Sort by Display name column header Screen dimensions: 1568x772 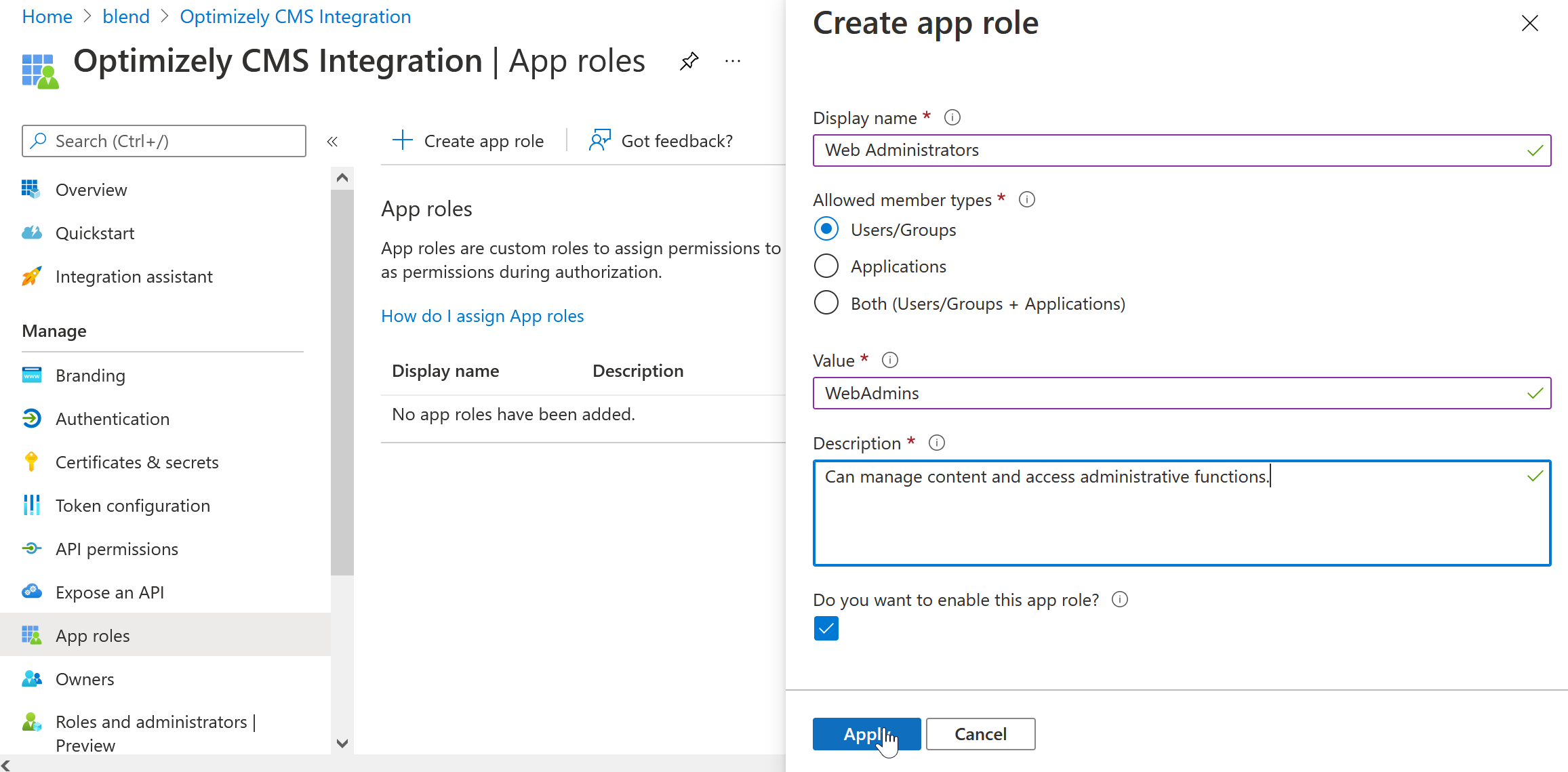[x=445, y=371]
